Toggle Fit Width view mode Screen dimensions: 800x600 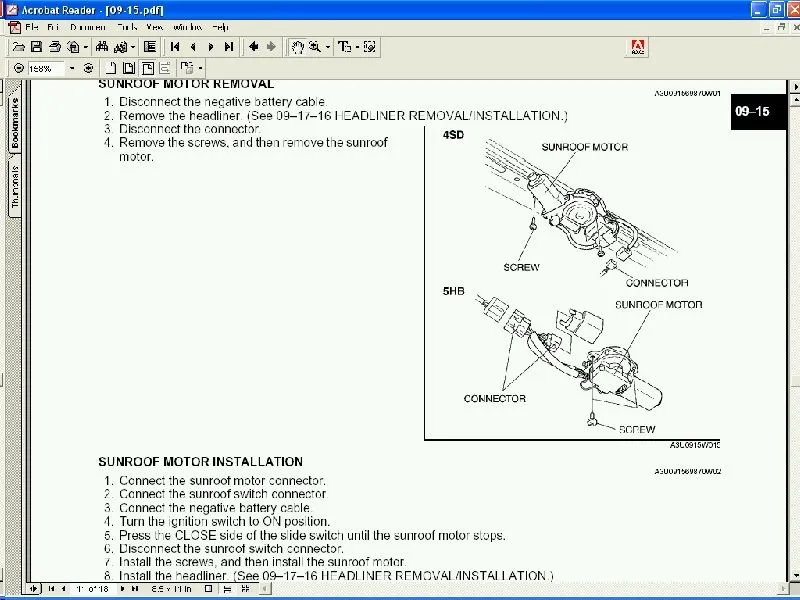(148, 67)
